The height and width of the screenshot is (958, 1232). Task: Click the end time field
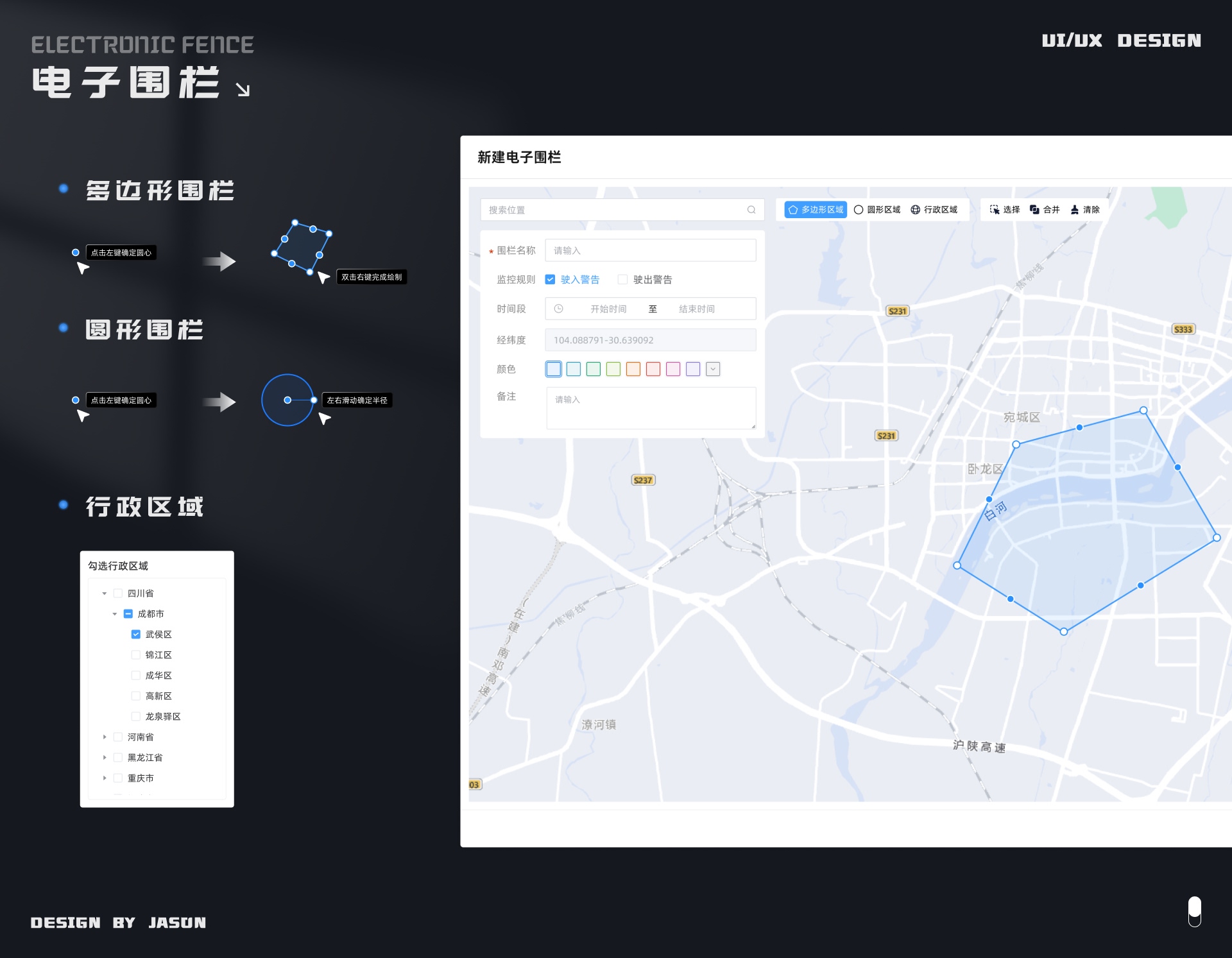(696, 309)
